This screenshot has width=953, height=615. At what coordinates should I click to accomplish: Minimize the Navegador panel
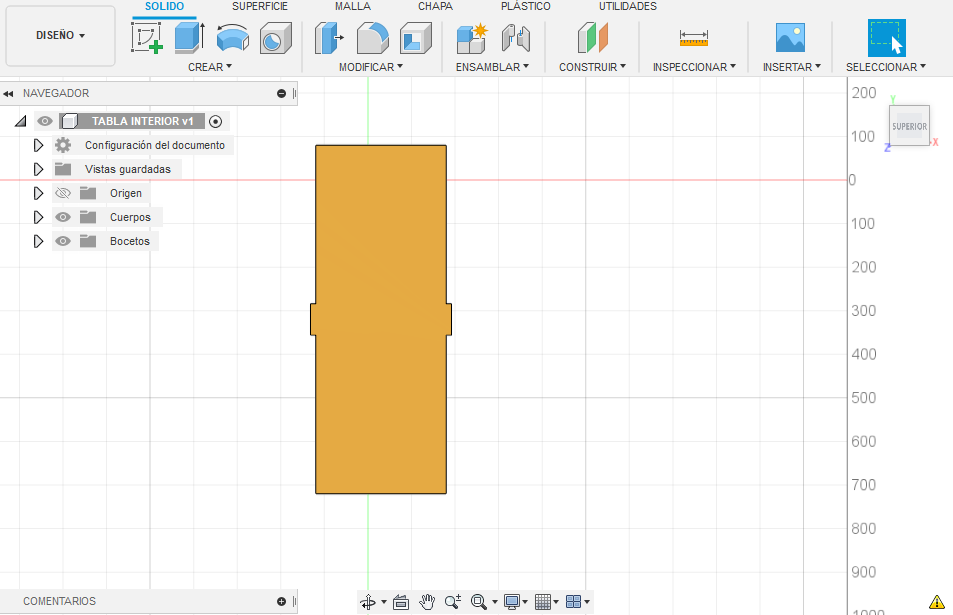coord(281,94)
